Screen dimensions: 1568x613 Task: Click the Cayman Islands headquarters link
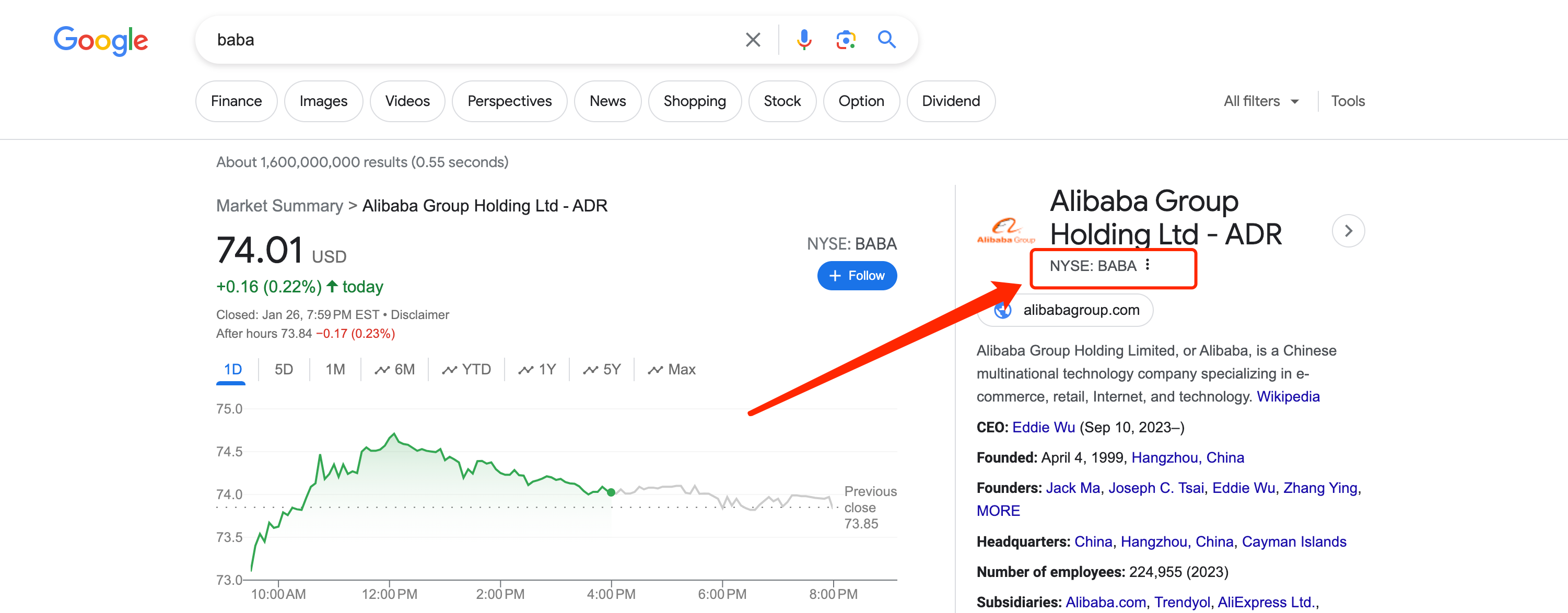(1294, 542)
